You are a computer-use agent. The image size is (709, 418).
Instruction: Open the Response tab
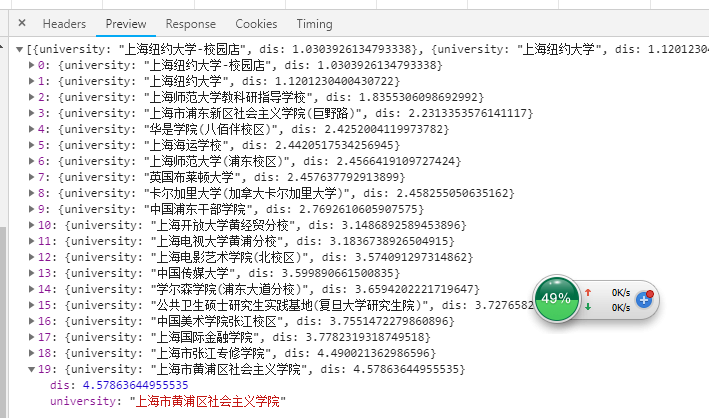point(190,24)
